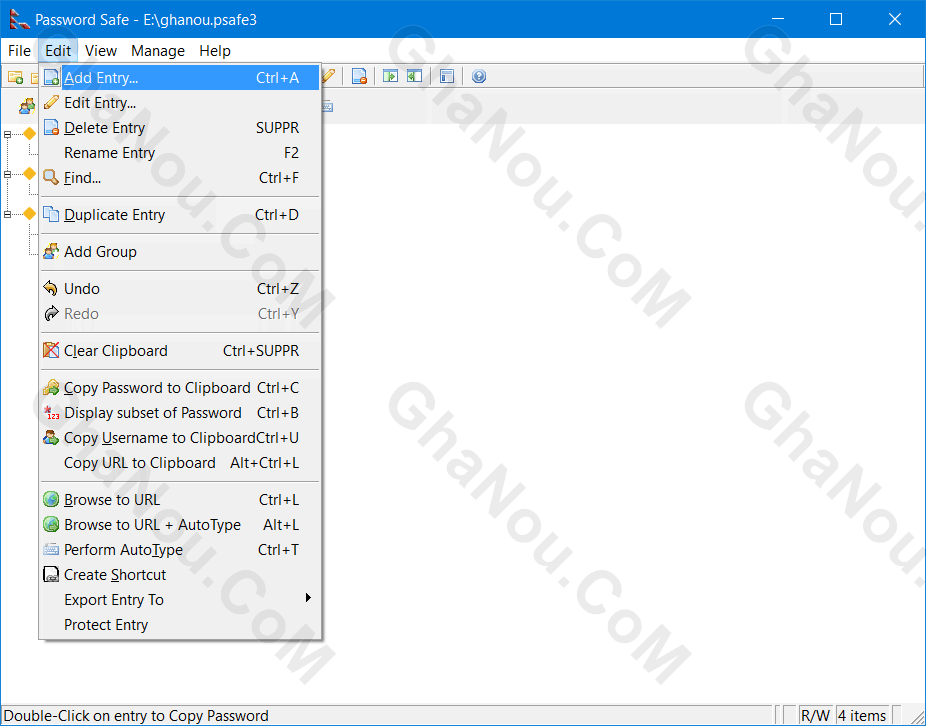Click the toolbar Collapse All icon
The height and width of the screenshot is (726, 926).
[x=415, y=76]
